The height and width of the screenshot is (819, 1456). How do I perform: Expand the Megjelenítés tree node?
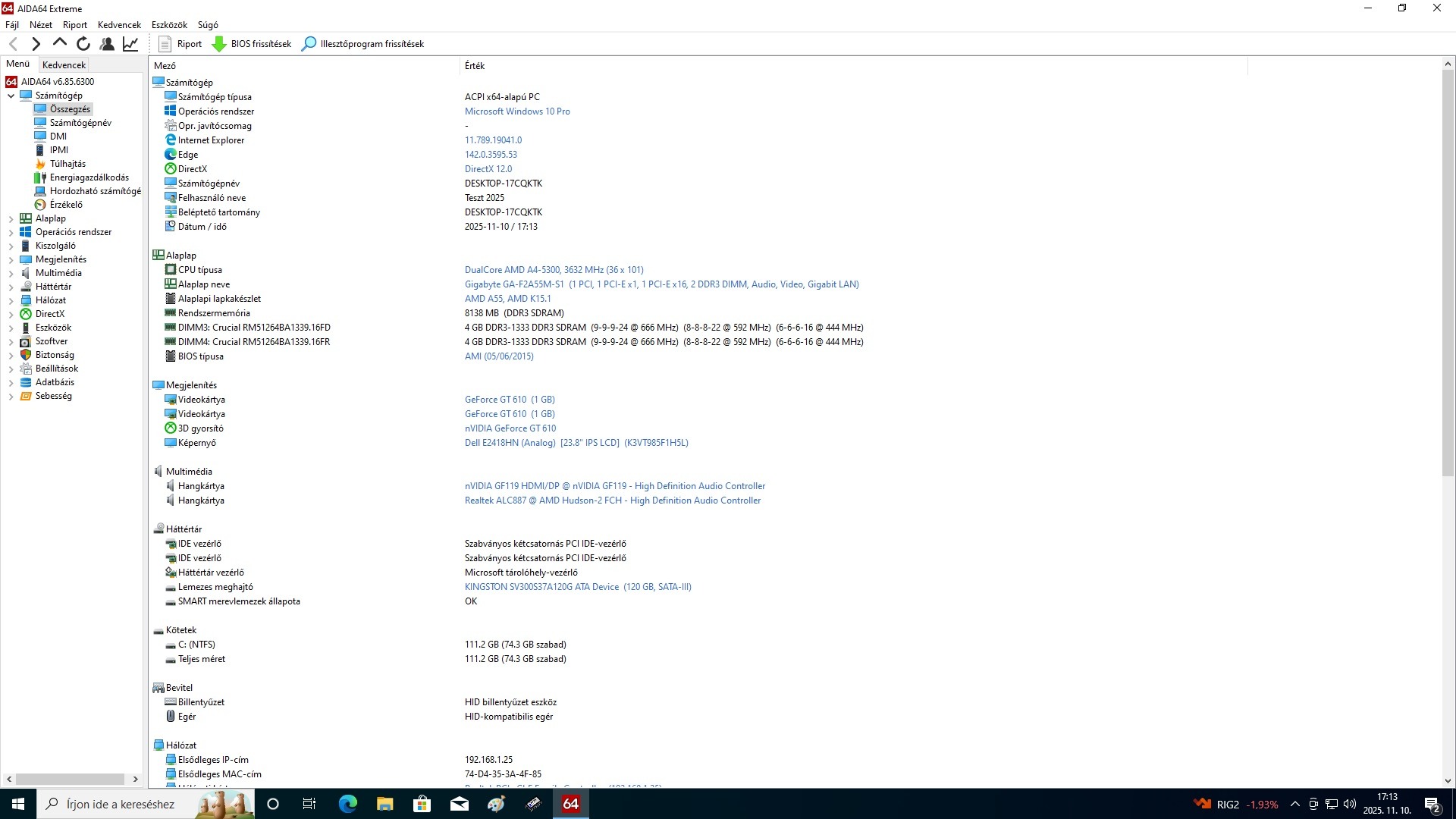click(11, 260)
